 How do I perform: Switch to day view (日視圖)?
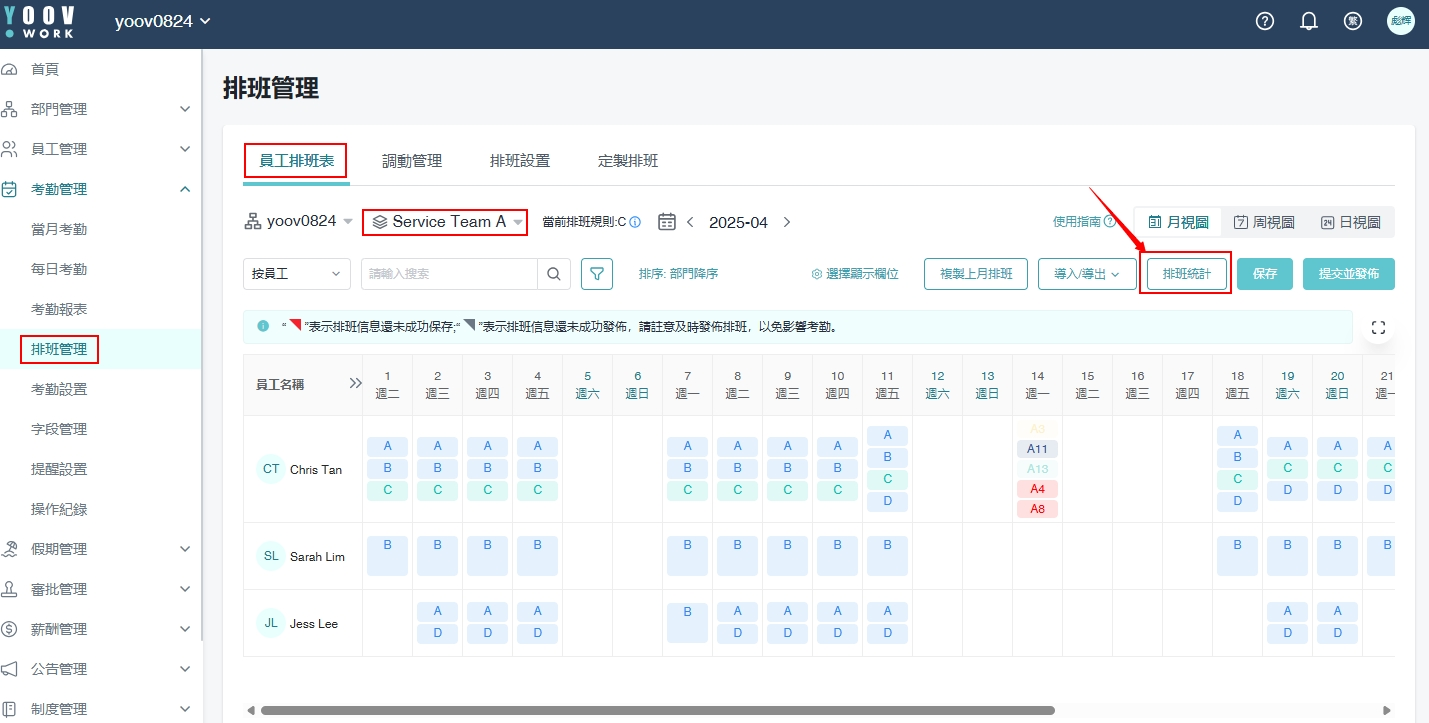pyautogui.click(x=1350, y=222)
